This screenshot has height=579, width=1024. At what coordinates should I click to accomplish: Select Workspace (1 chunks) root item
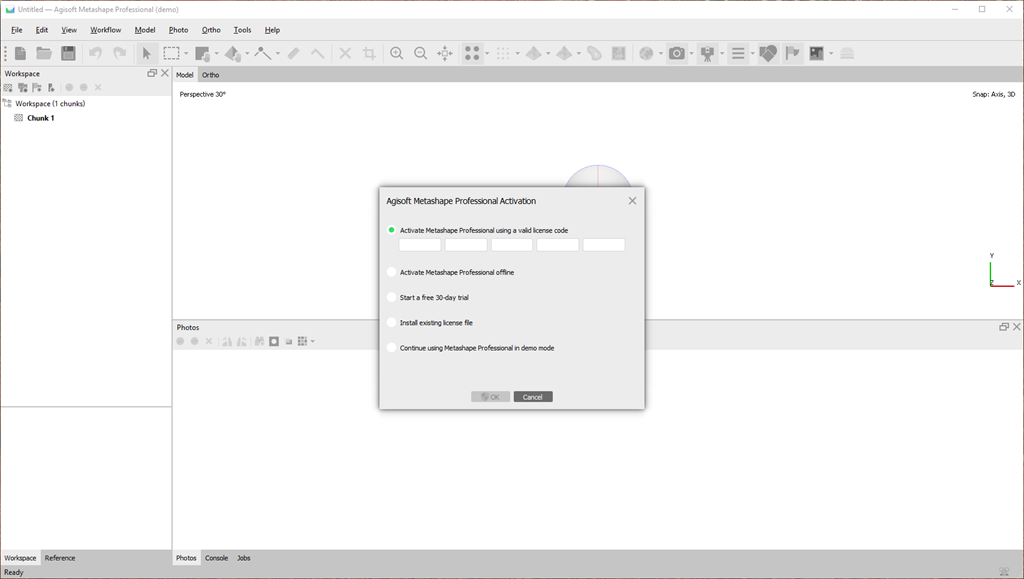pos(50,104)
